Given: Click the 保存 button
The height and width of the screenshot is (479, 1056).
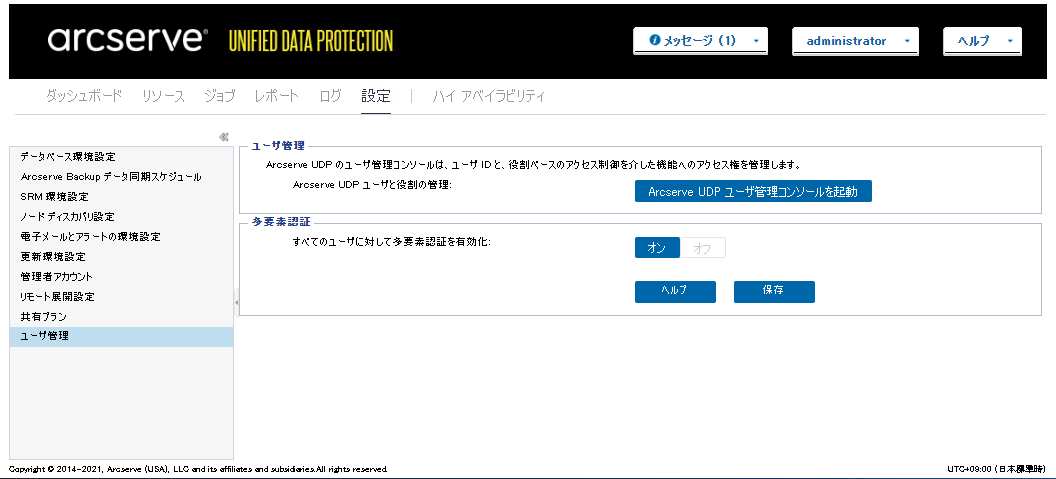Looking at the screenshot, I should tap(774, 292).
